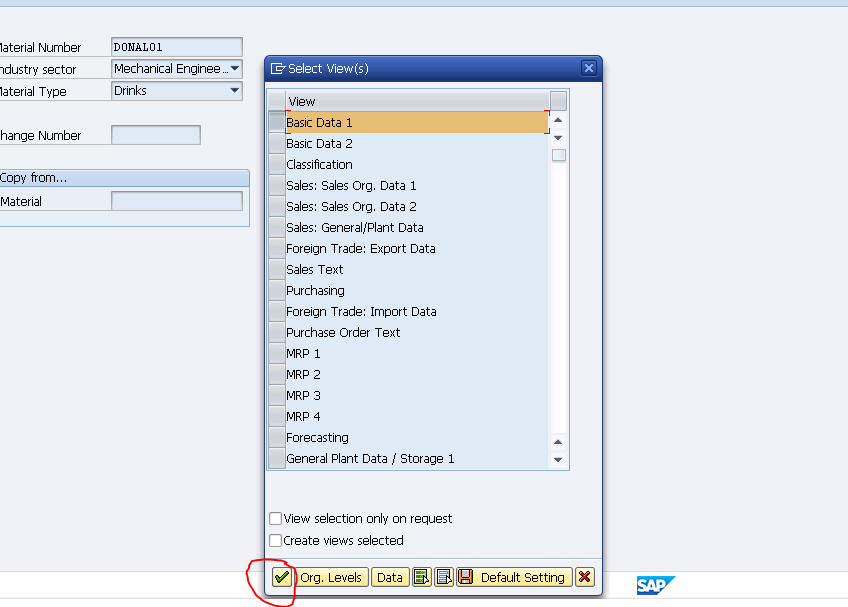Enable 'View selection only on request'

[x=275, y=518]
